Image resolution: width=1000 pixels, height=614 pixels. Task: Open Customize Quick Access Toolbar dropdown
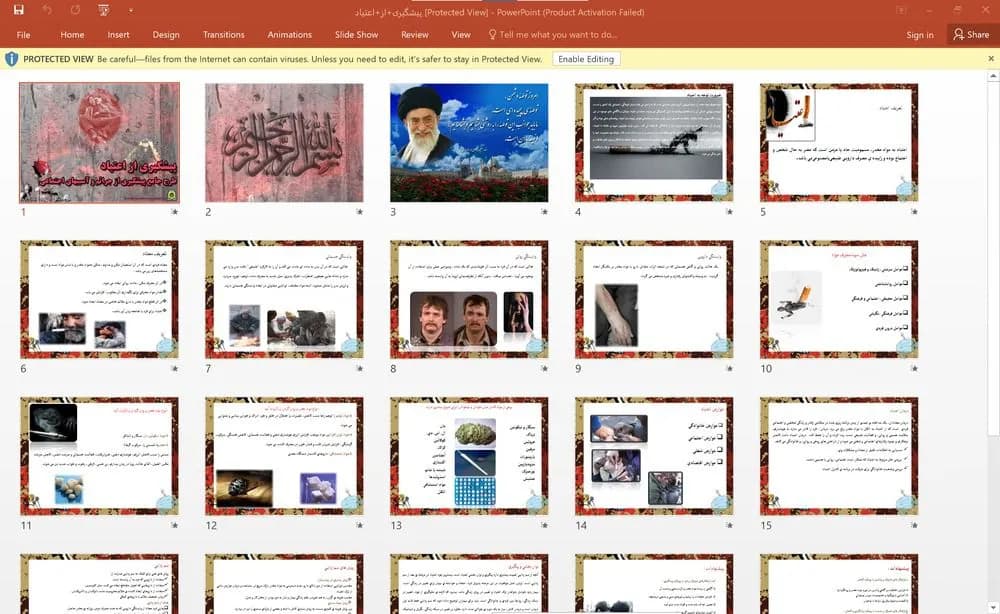click(131, 11)
